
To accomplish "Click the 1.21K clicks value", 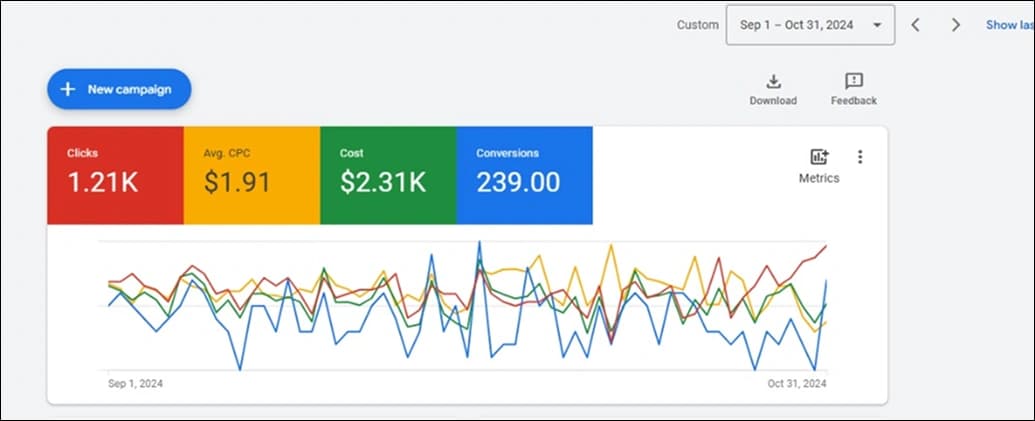I will click(x=103, y=182).
